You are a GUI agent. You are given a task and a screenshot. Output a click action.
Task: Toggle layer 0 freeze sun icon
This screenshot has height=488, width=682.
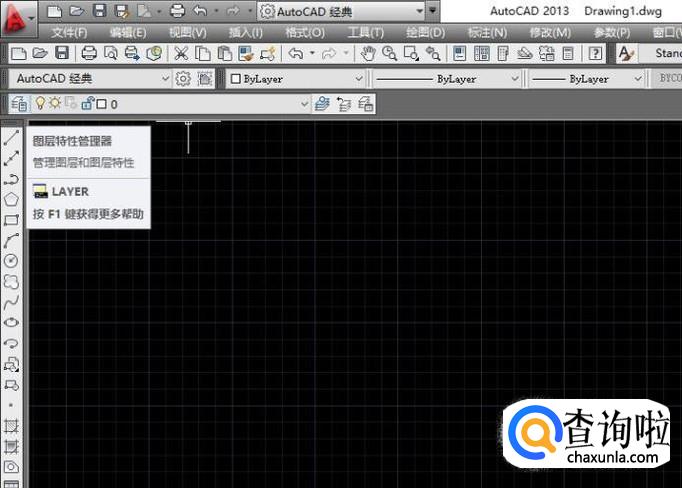click(x=55, y=103)
